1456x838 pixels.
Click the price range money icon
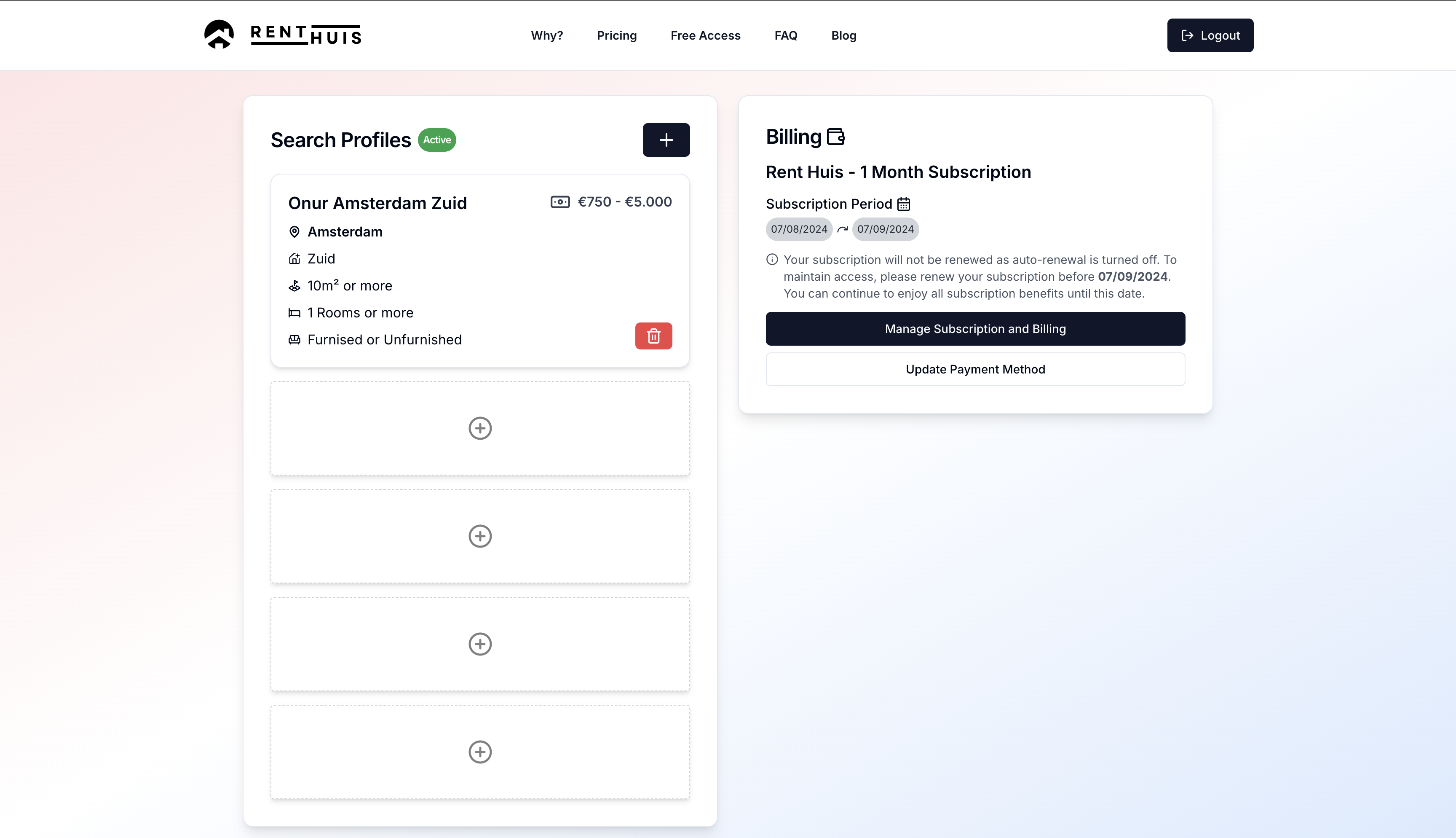tap(559, 202)
